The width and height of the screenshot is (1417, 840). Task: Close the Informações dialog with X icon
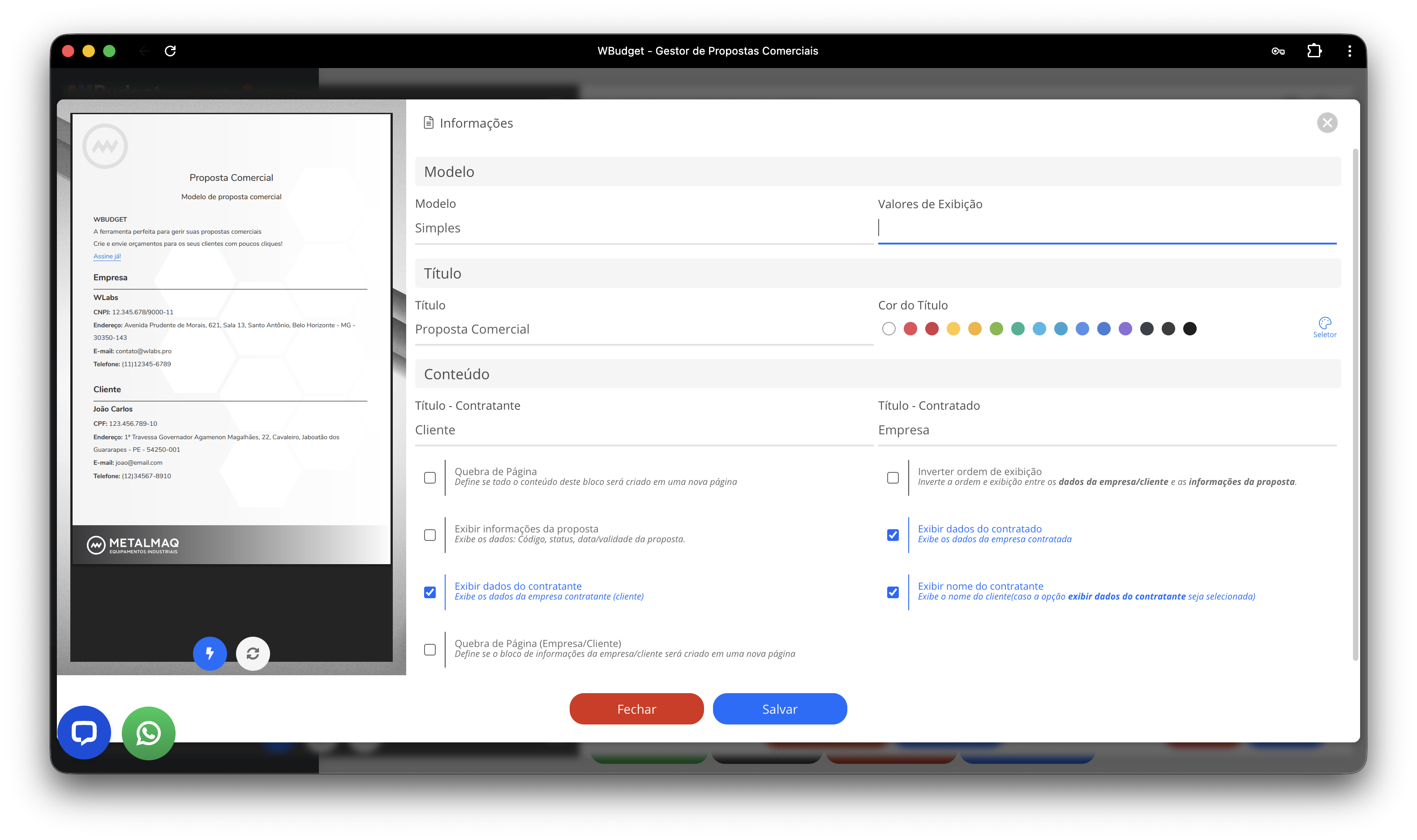click(x=1327, y=123)
